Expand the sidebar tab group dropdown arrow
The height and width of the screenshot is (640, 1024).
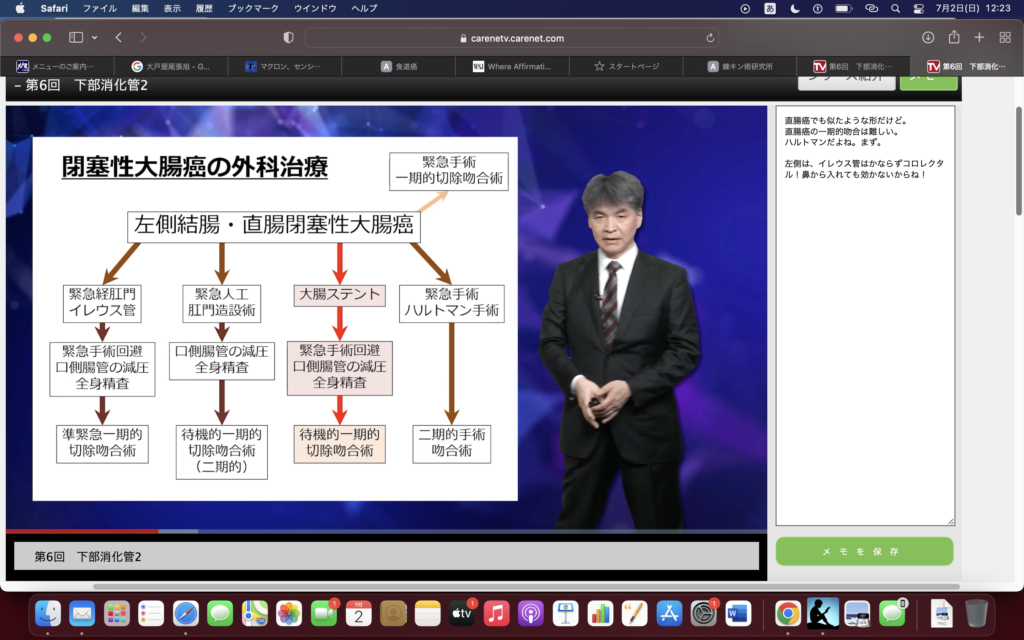[95, 37]
